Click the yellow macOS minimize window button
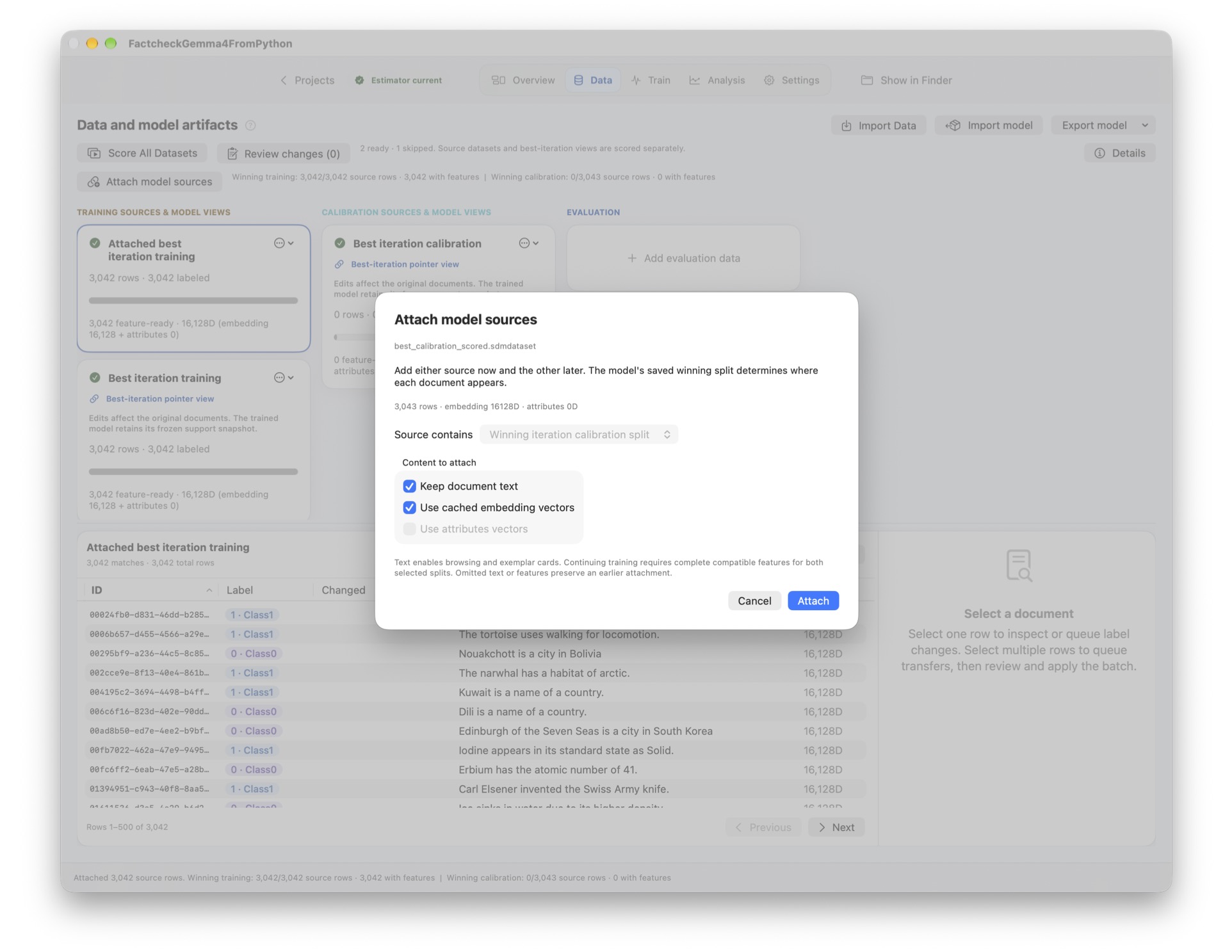 (x=92, y=44)
